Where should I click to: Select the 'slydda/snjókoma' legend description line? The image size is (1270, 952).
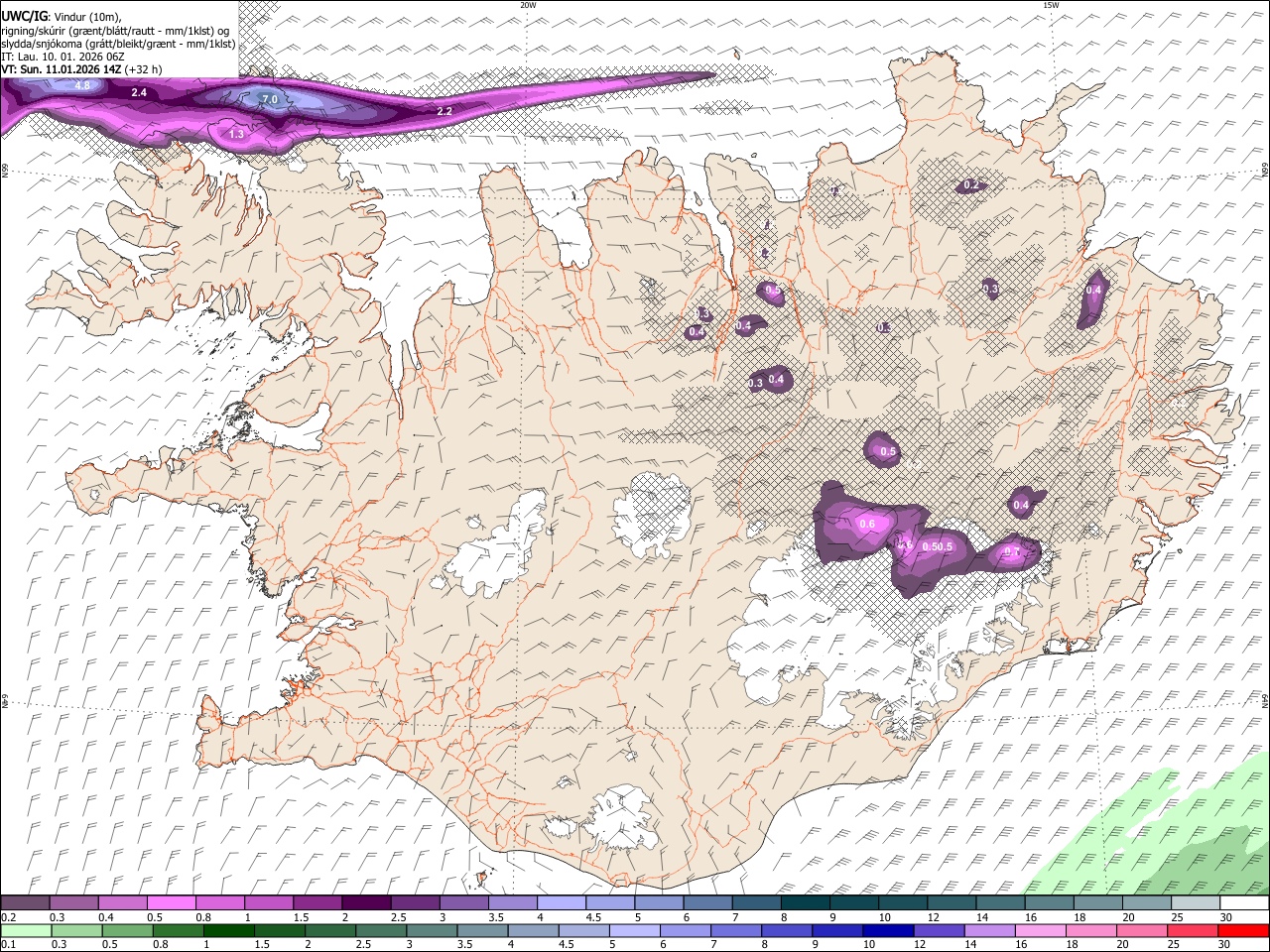tap(118, 44)
